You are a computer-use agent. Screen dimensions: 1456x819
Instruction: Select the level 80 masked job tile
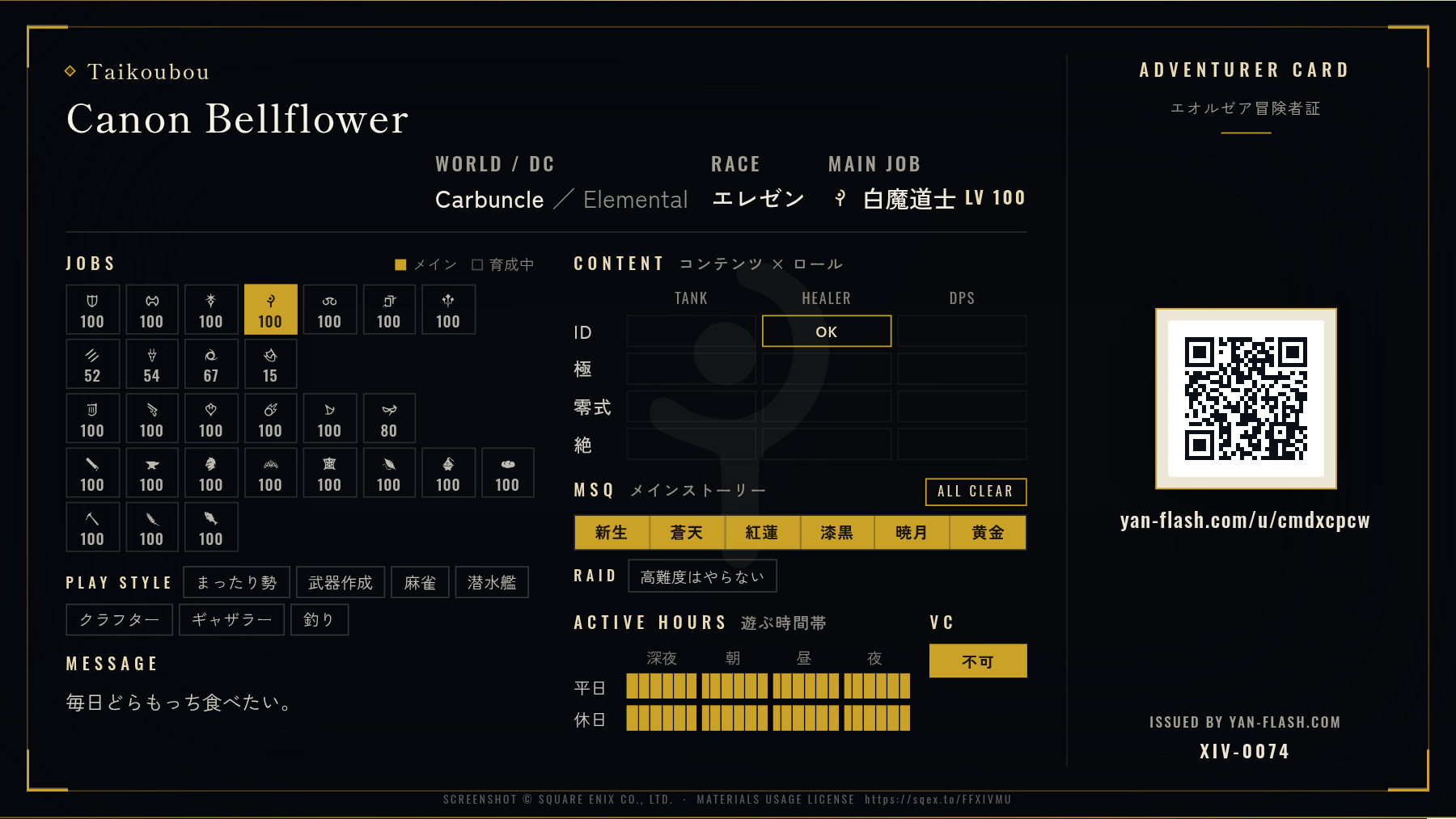389,418
